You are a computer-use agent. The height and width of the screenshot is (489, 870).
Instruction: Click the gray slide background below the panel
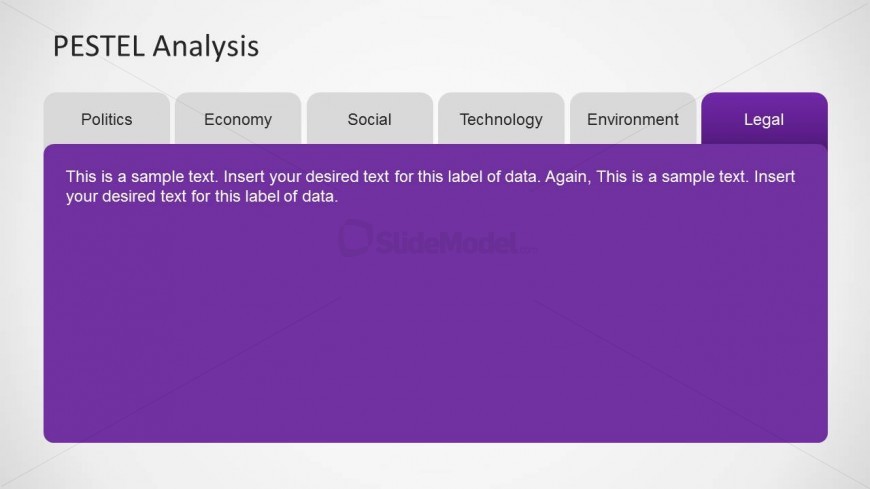coord(435,466)
